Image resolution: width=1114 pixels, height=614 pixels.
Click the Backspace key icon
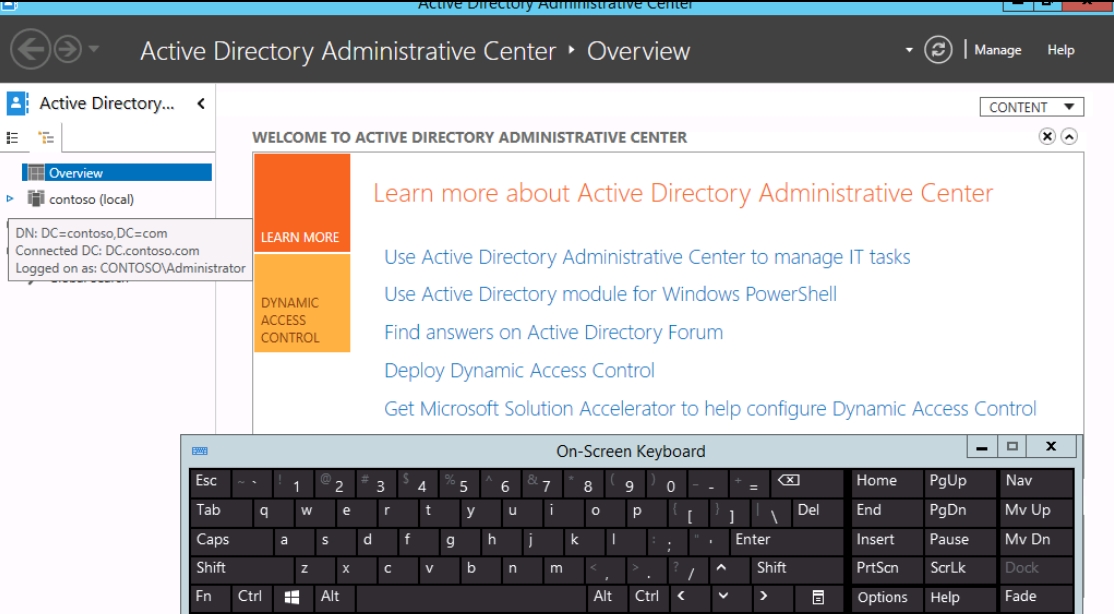point(809,482)
